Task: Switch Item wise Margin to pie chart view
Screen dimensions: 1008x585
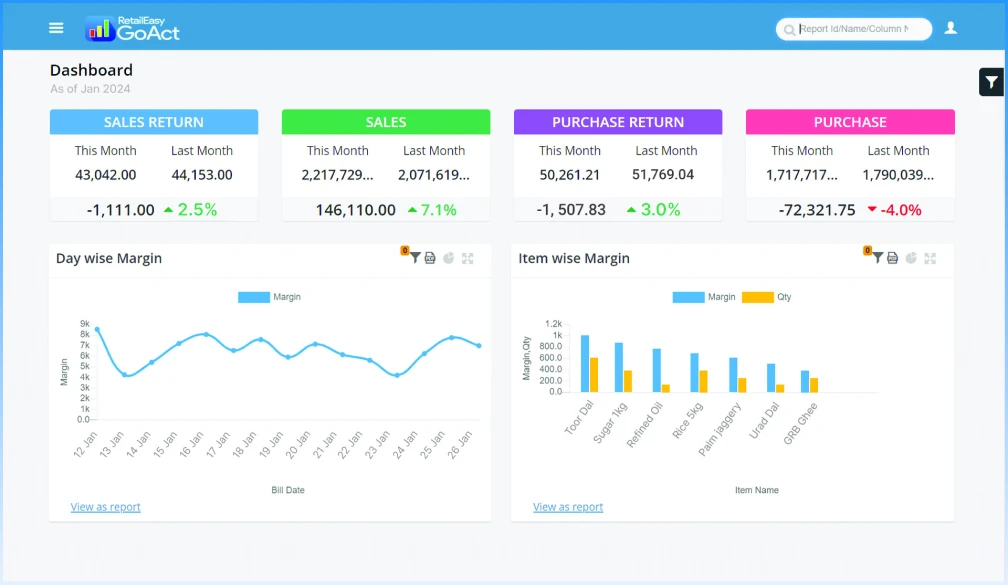Action: tap(911, 258)
